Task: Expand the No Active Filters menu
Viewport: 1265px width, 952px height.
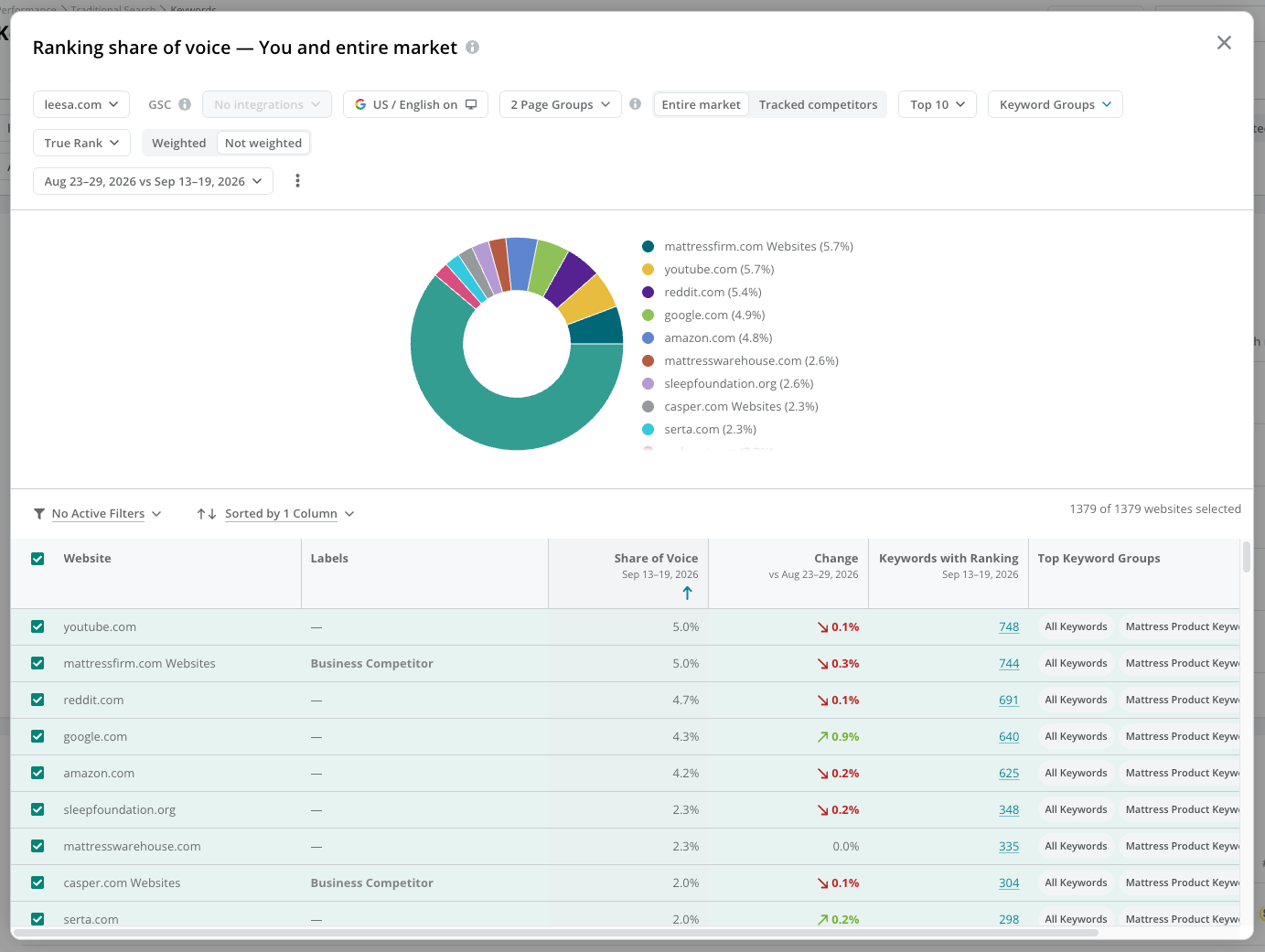Action: [106, 514]
